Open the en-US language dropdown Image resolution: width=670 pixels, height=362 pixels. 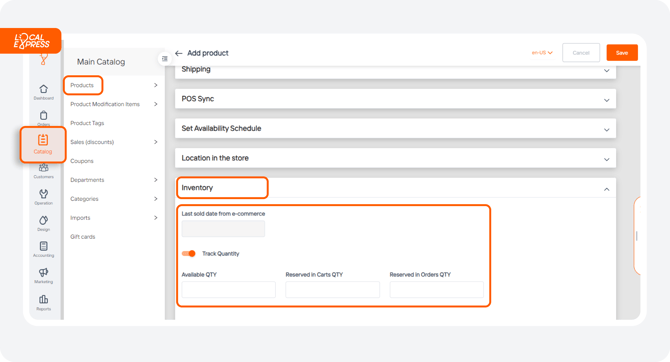(x=542, y=53)
